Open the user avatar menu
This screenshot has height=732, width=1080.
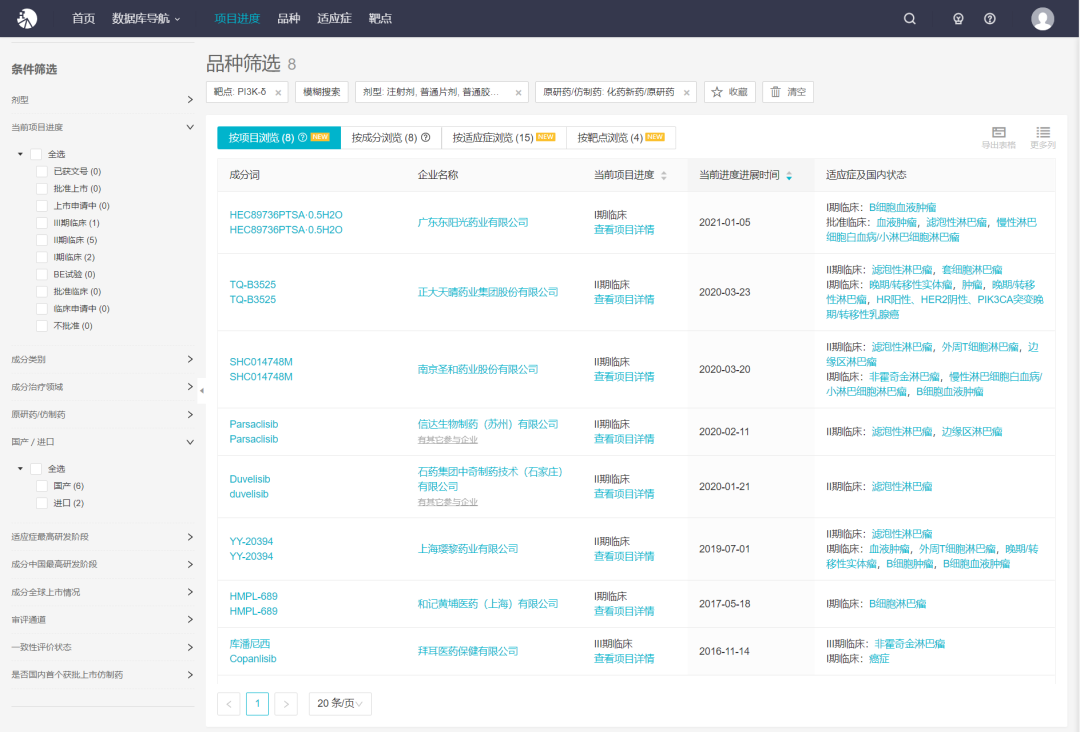pyautogui.click(x=1042, y=19)
